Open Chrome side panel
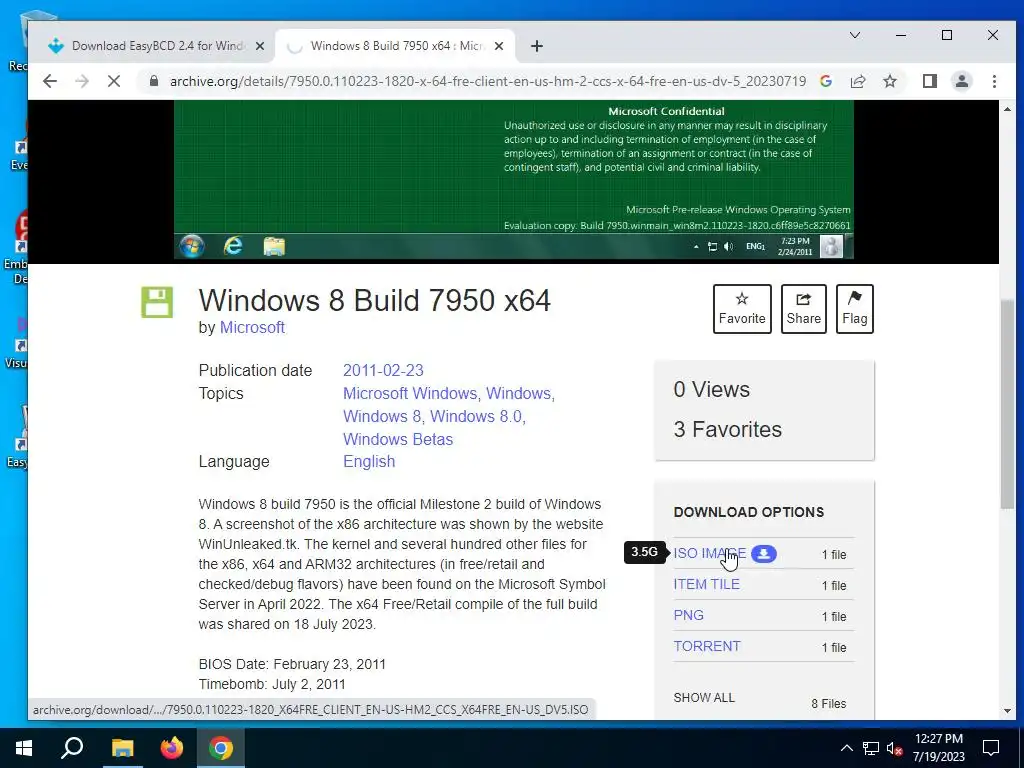This screenshot has width=1024, height=768. tap(929, 81)
